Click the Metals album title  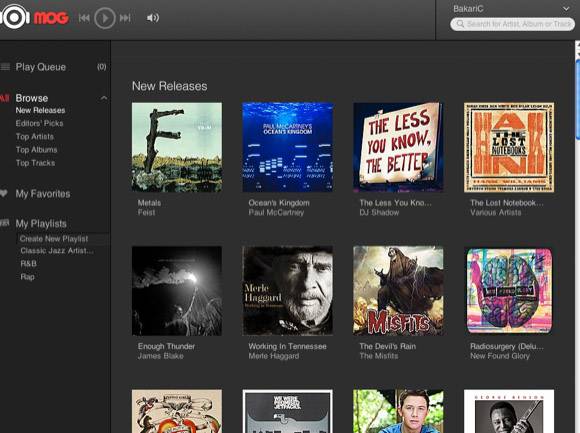pyautogui.click(x=149, y=203)
